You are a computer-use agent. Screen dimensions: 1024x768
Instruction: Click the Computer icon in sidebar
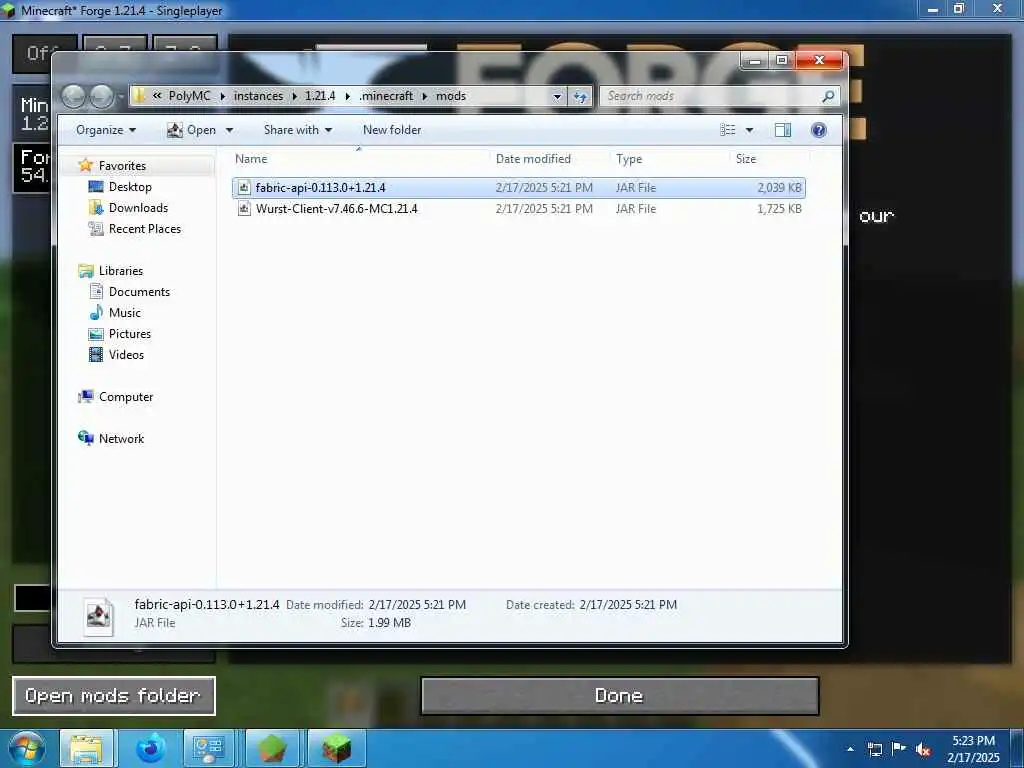coord(85,396)
